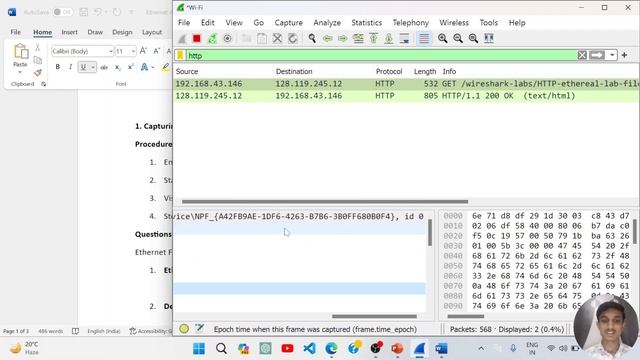Toggle italic formatting in Word
This screenshot has height=360, width=640.
[70, 67]
